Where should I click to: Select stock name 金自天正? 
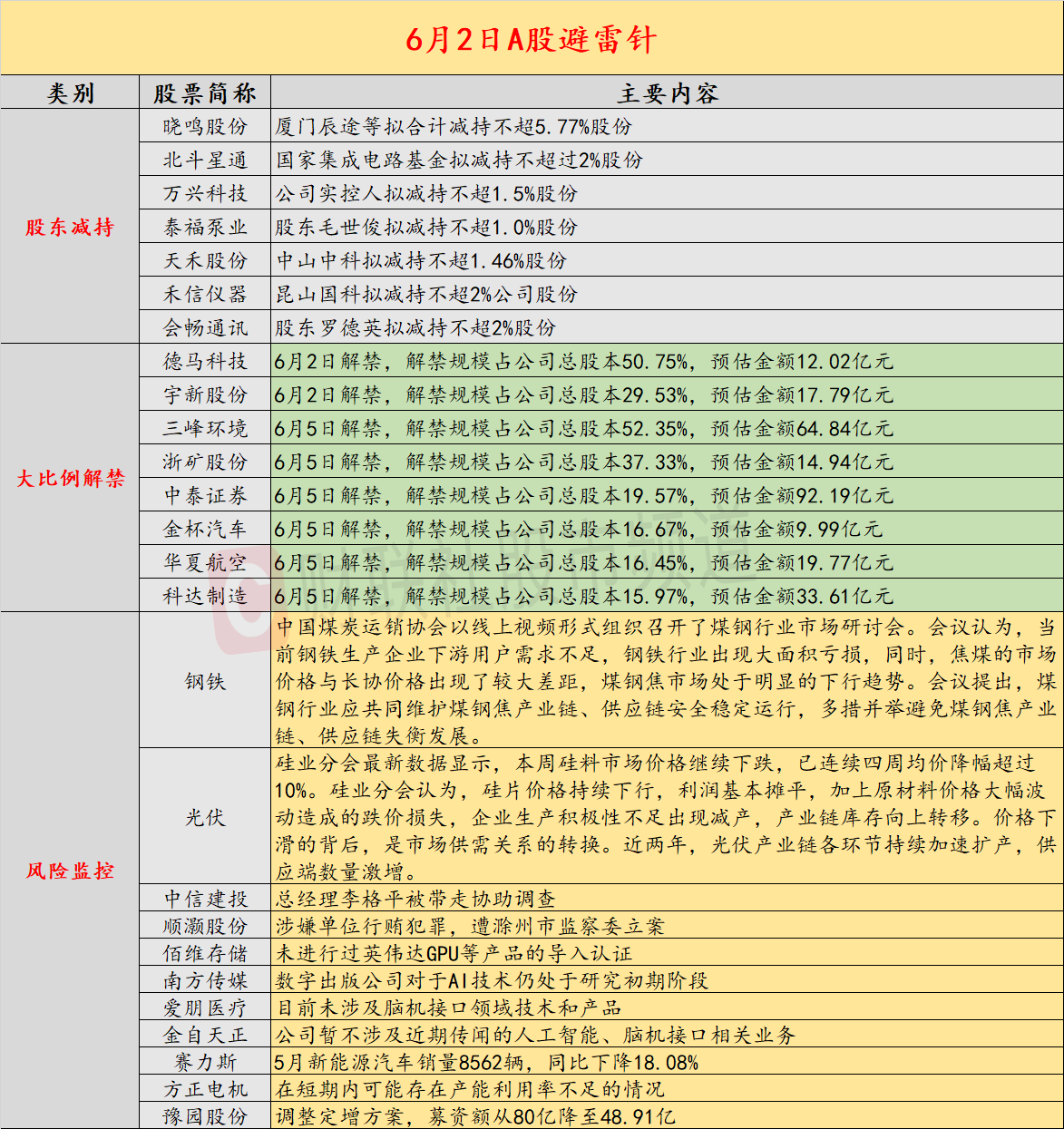coord(205,1035)
